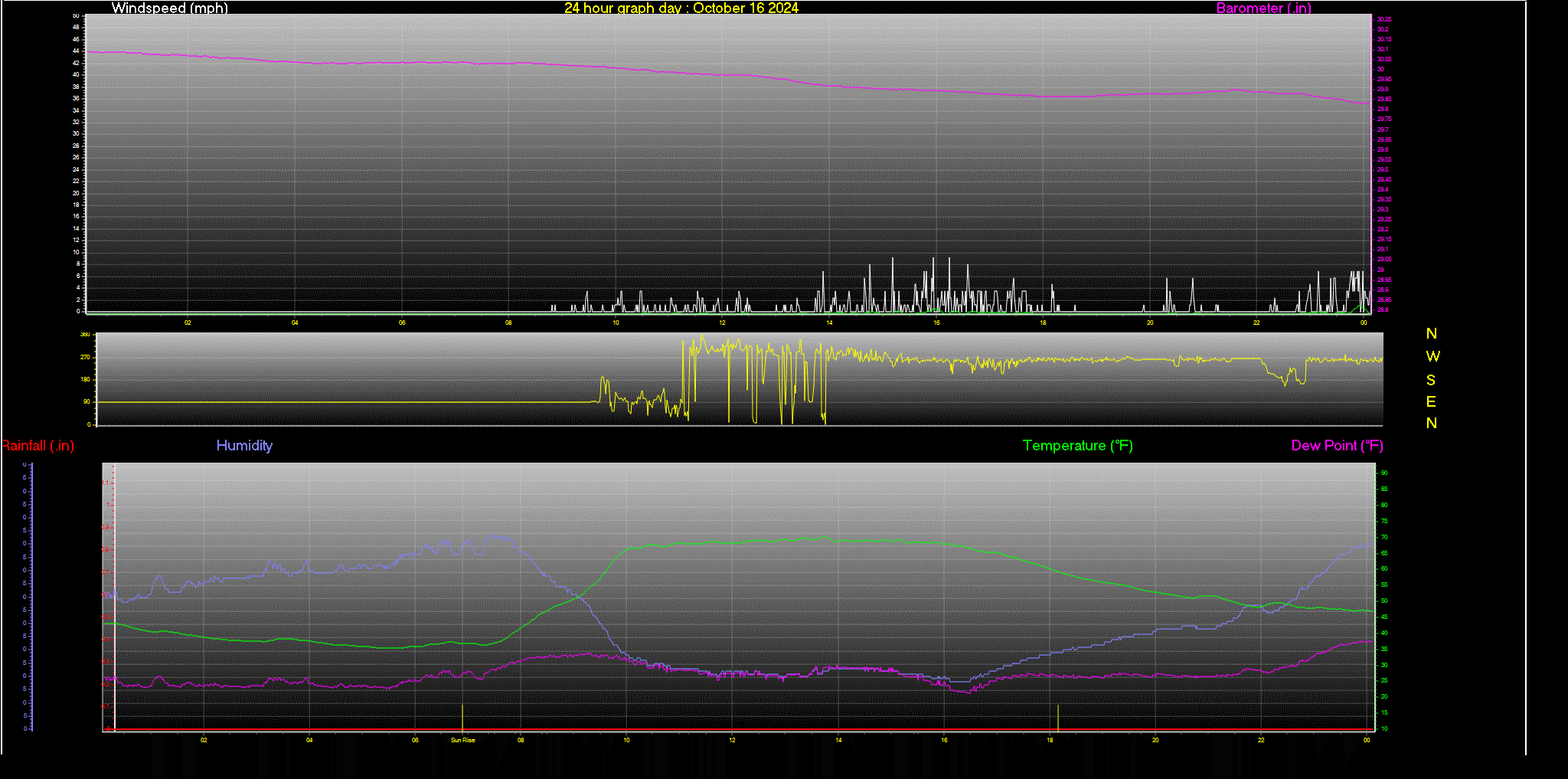Click hour "12" on the windspeed graph time axis

pyautogui.click(x=722, y=322)
